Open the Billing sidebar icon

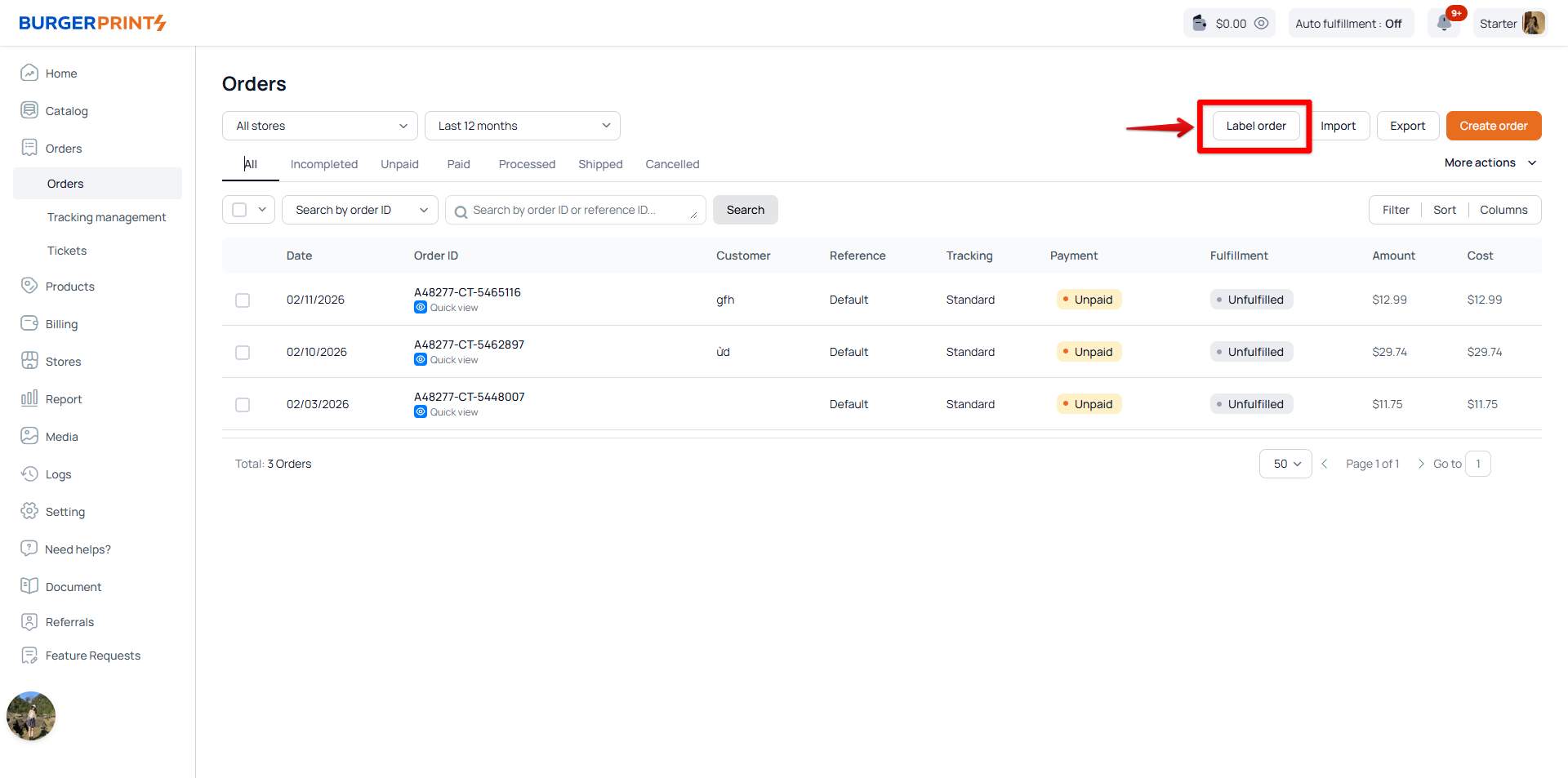click(29, 323)
